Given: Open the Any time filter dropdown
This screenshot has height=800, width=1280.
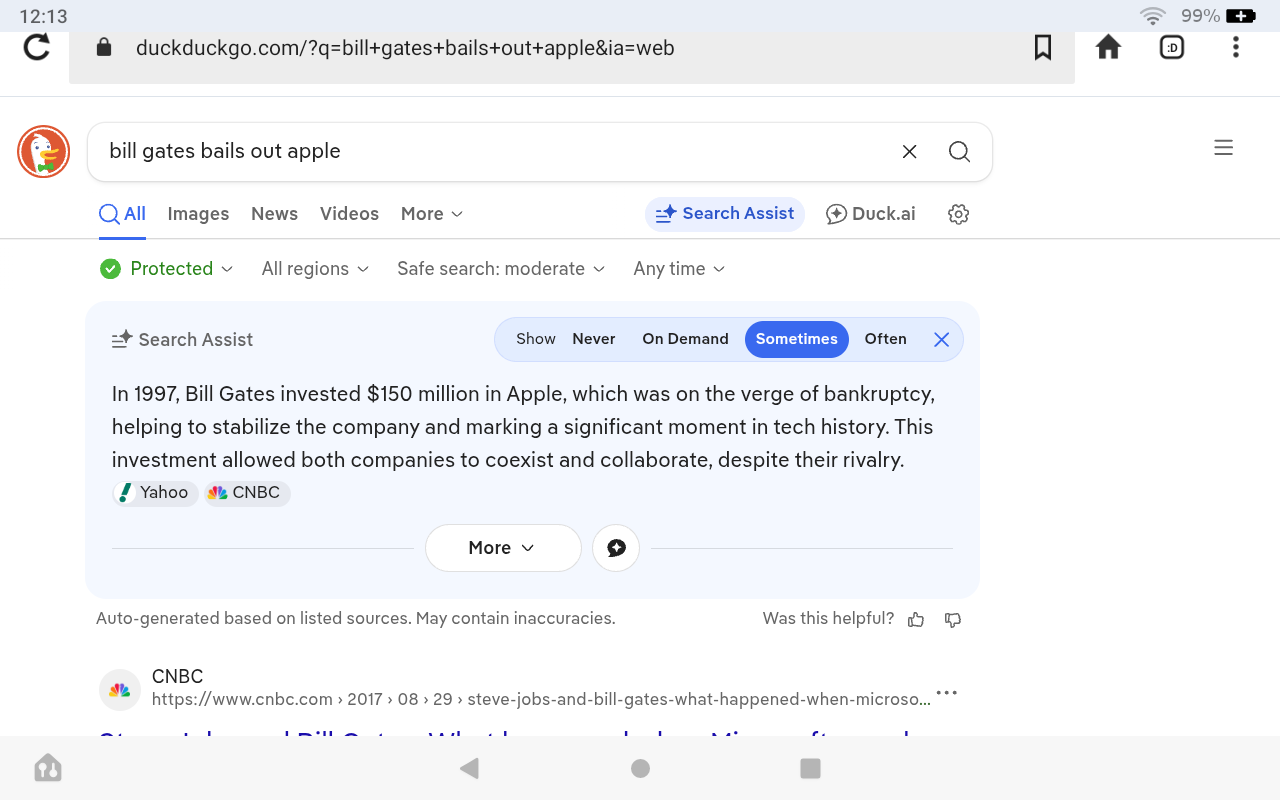Looking at the screenshot, I should (679, 269).
